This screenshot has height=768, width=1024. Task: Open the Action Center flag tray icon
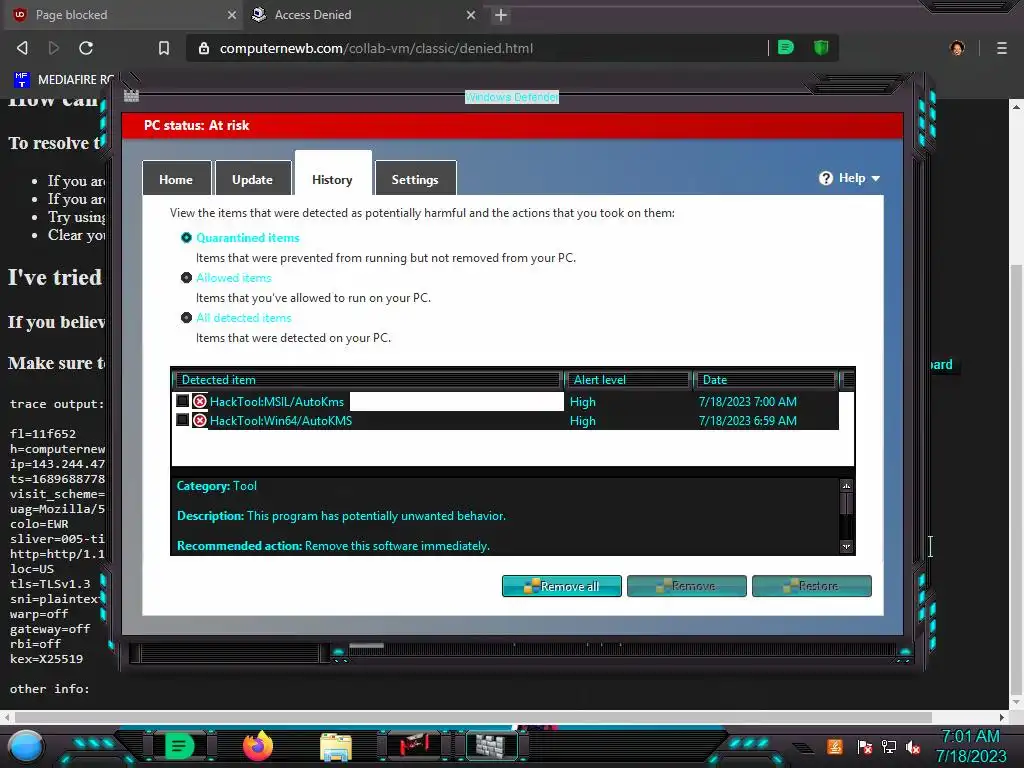(x=865, y=747)
